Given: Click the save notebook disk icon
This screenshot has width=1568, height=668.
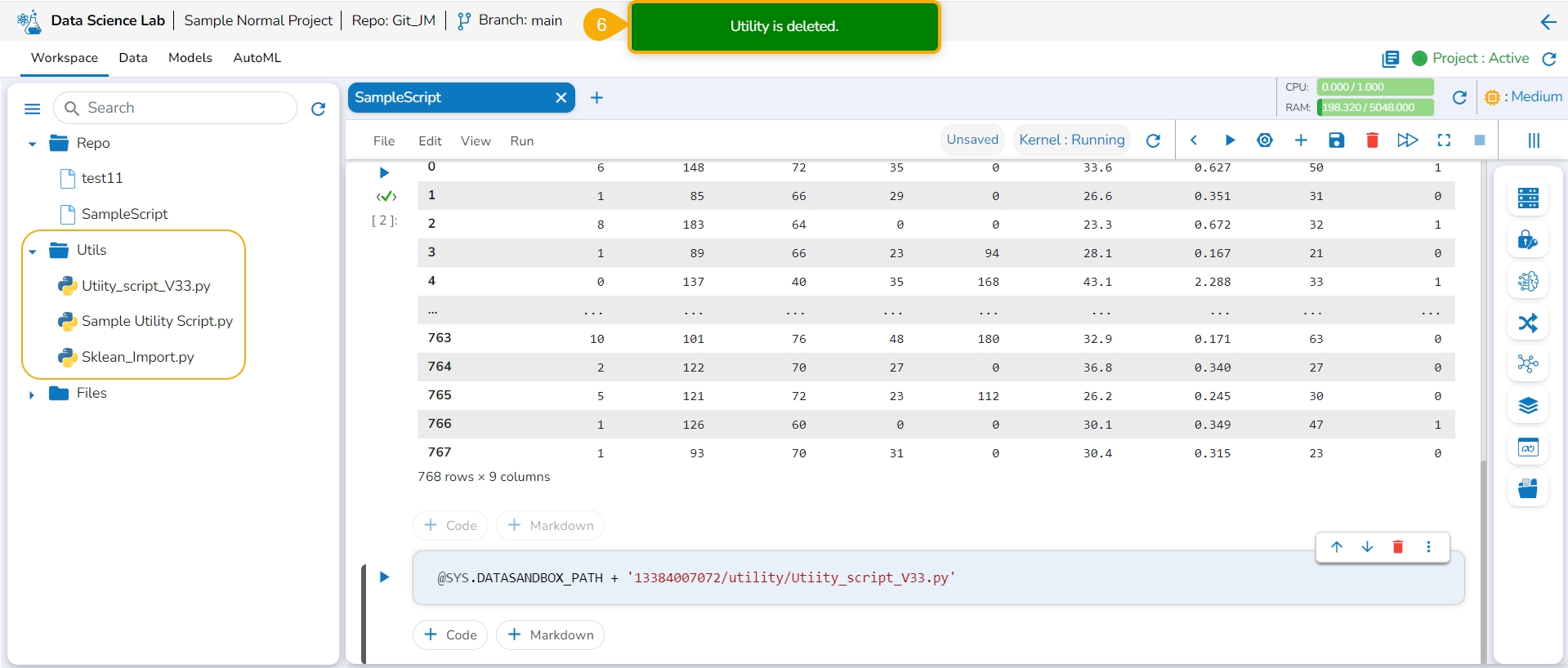Looking at the screenshot, I should point(1336,140).
